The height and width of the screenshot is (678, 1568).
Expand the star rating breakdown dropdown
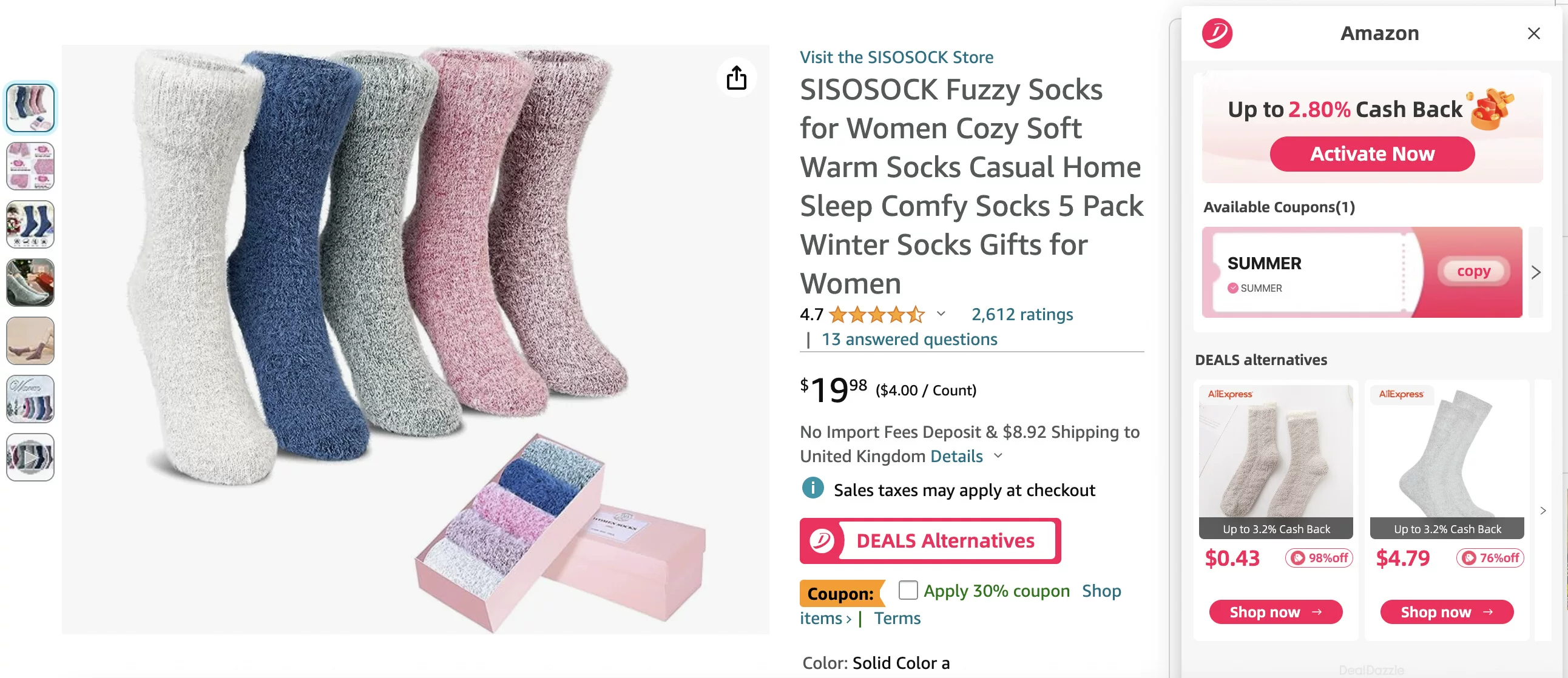(941, 314)
